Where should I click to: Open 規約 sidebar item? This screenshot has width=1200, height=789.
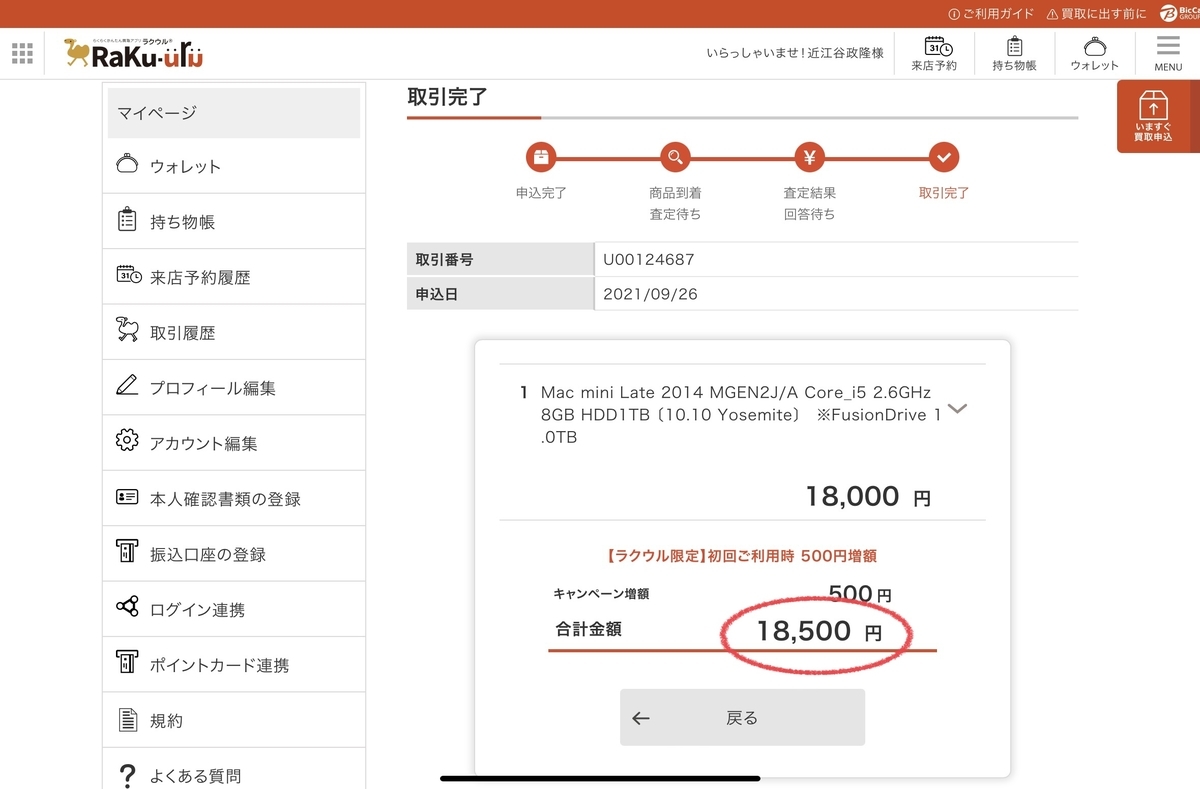(x=234, y=719)
